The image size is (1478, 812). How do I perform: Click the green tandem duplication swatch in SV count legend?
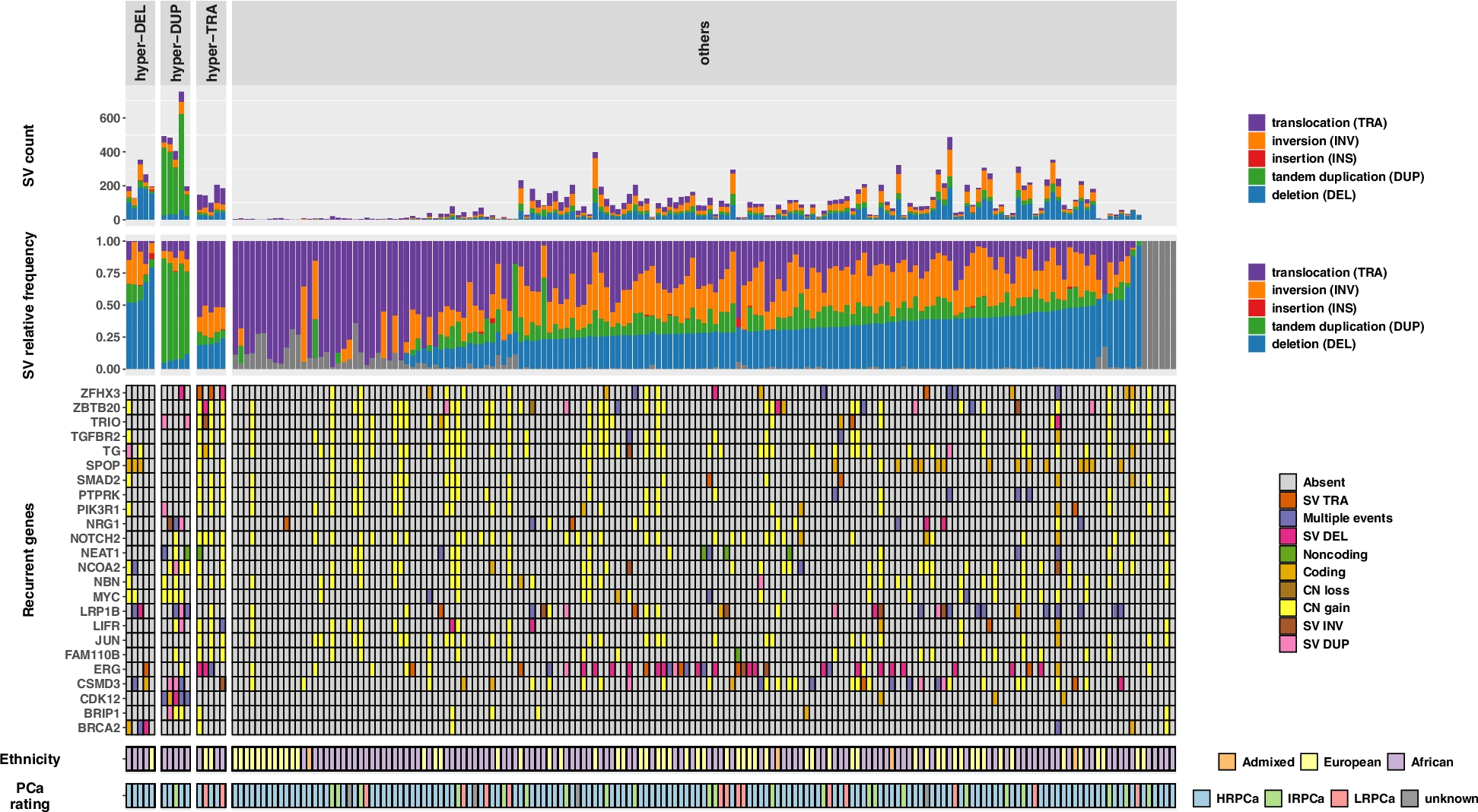point(1257,176)
